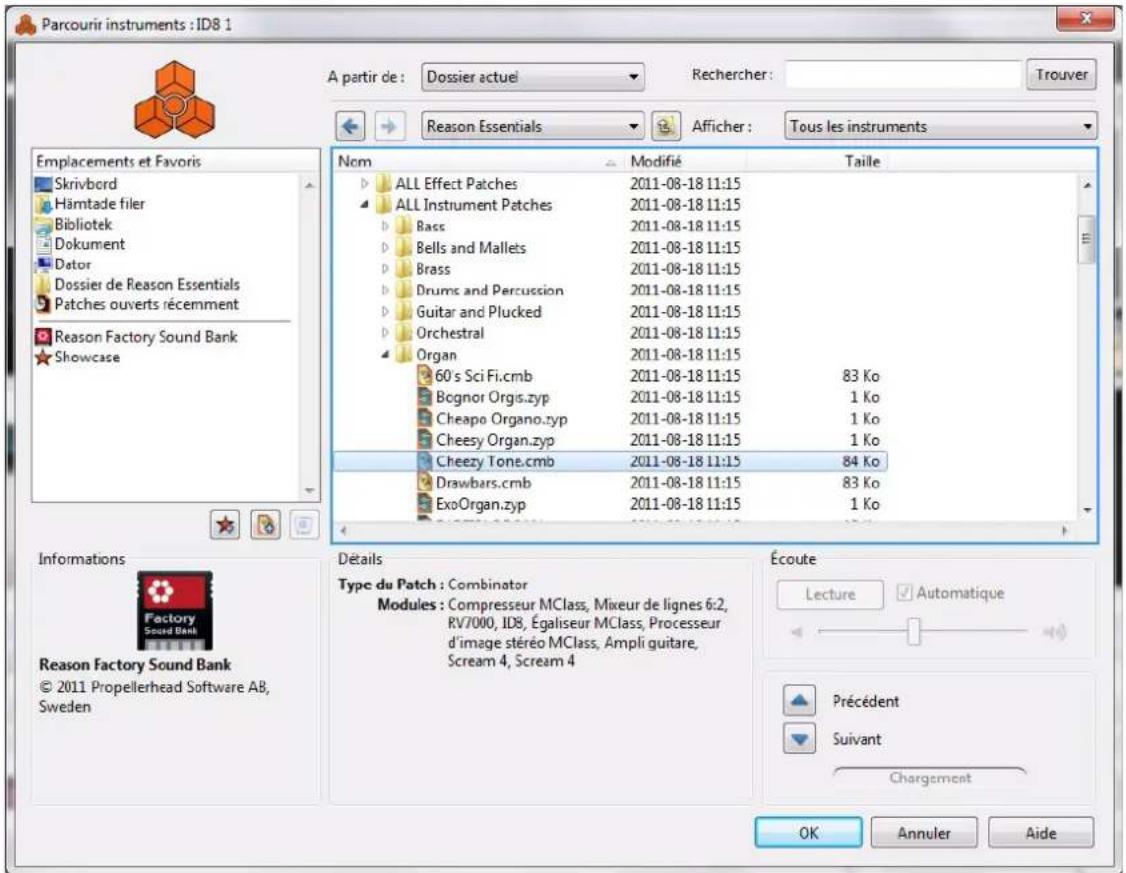
Task: Select the Showcase favorites entry
Action: (87, 356)
